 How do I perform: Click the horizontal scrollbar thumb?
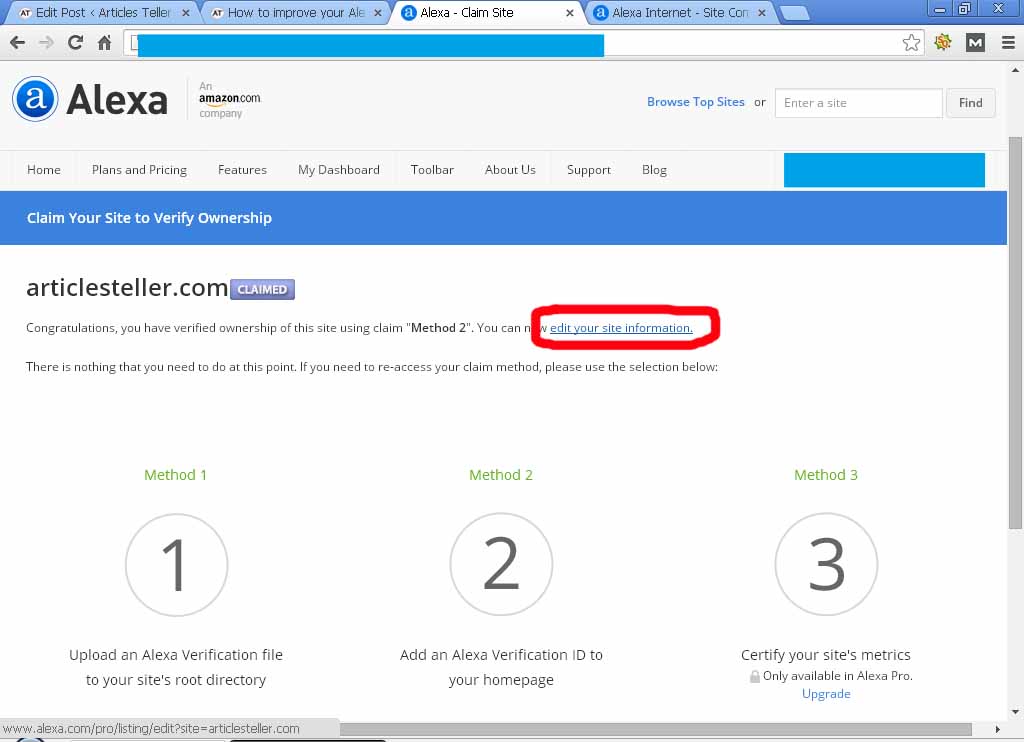point(656,729)
